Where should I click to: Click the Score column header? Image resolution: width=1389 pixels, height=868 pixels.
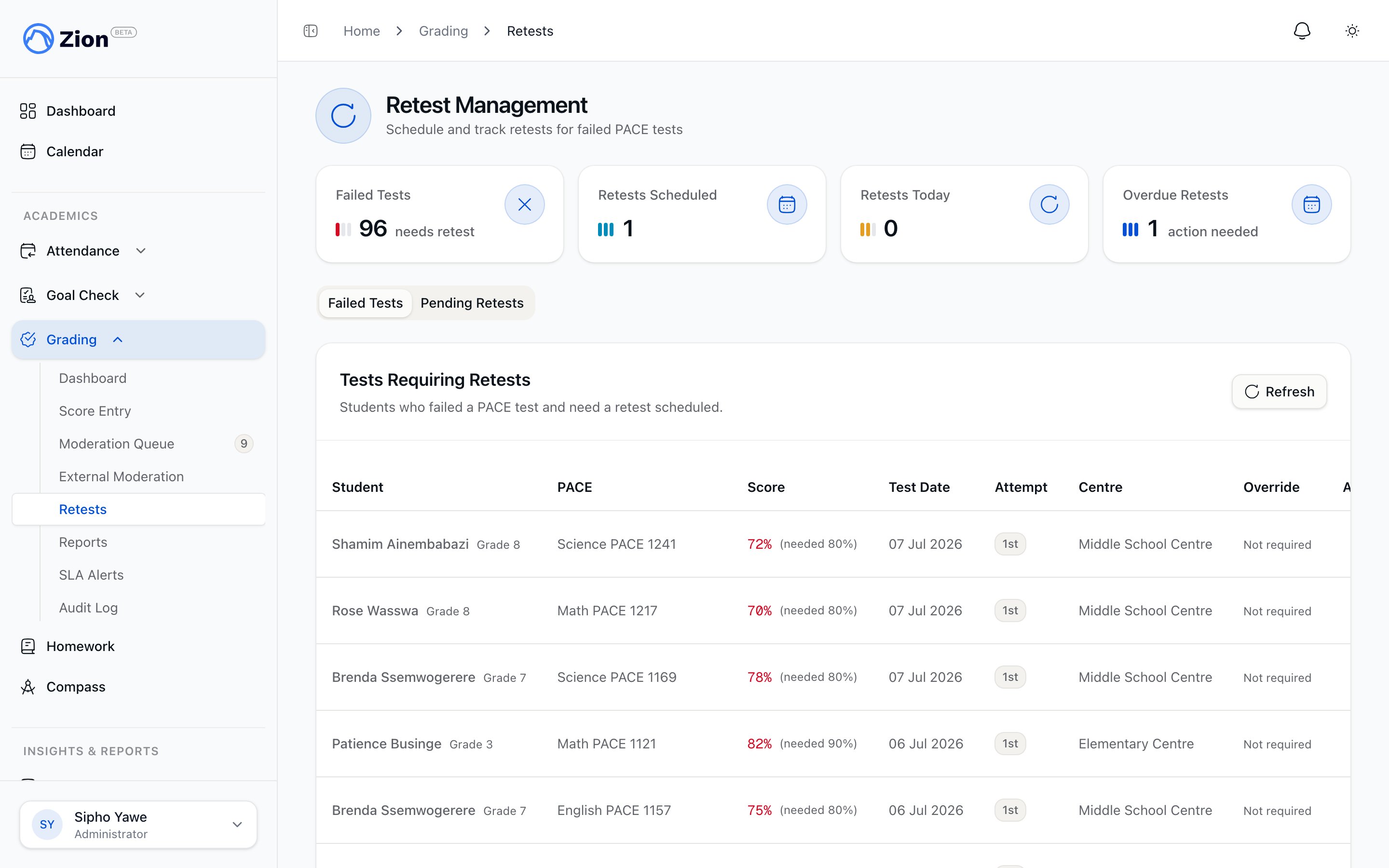click(x=766, y=487)
